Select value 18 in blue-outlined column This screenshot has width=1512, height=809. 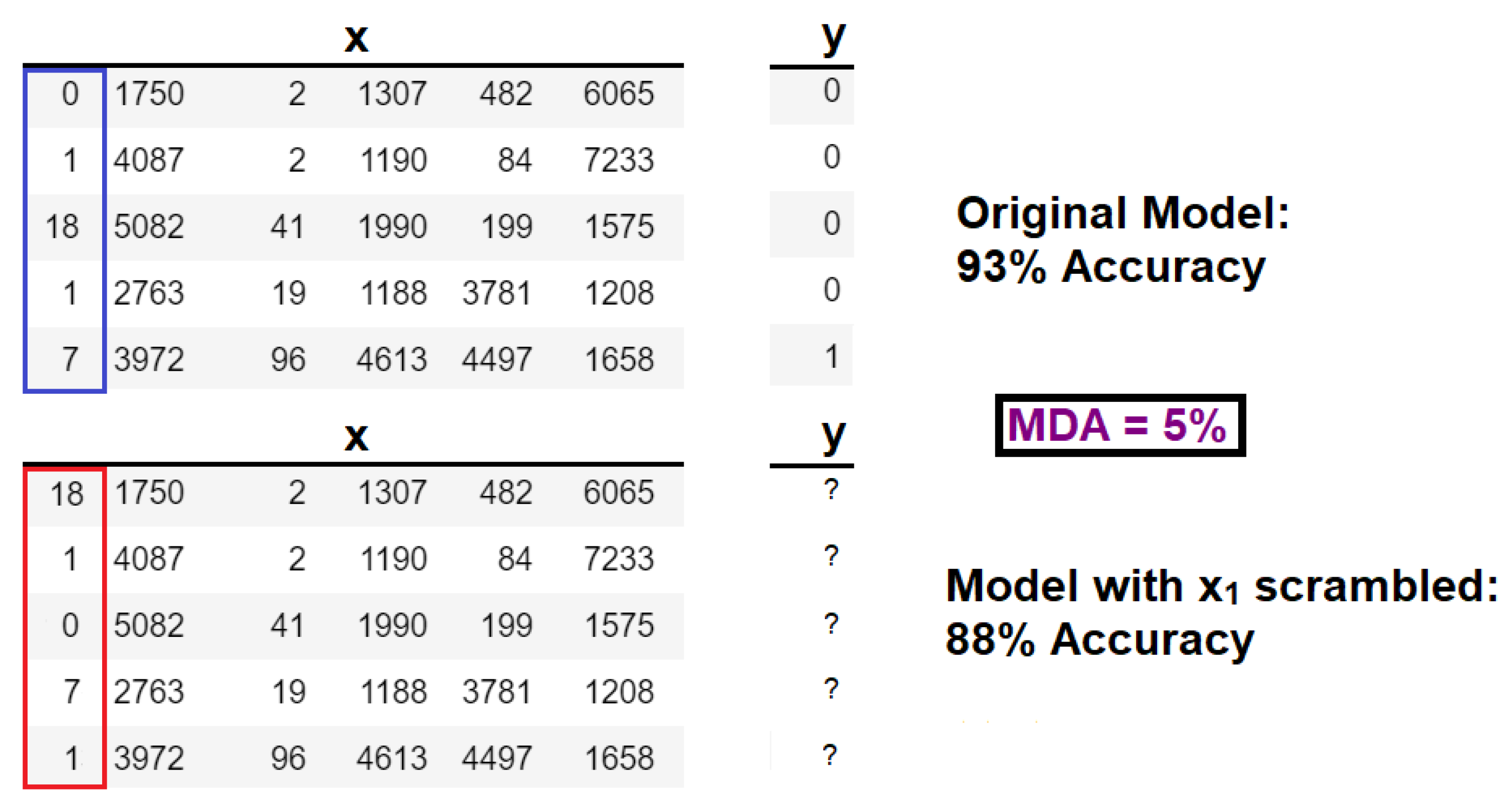62,227
